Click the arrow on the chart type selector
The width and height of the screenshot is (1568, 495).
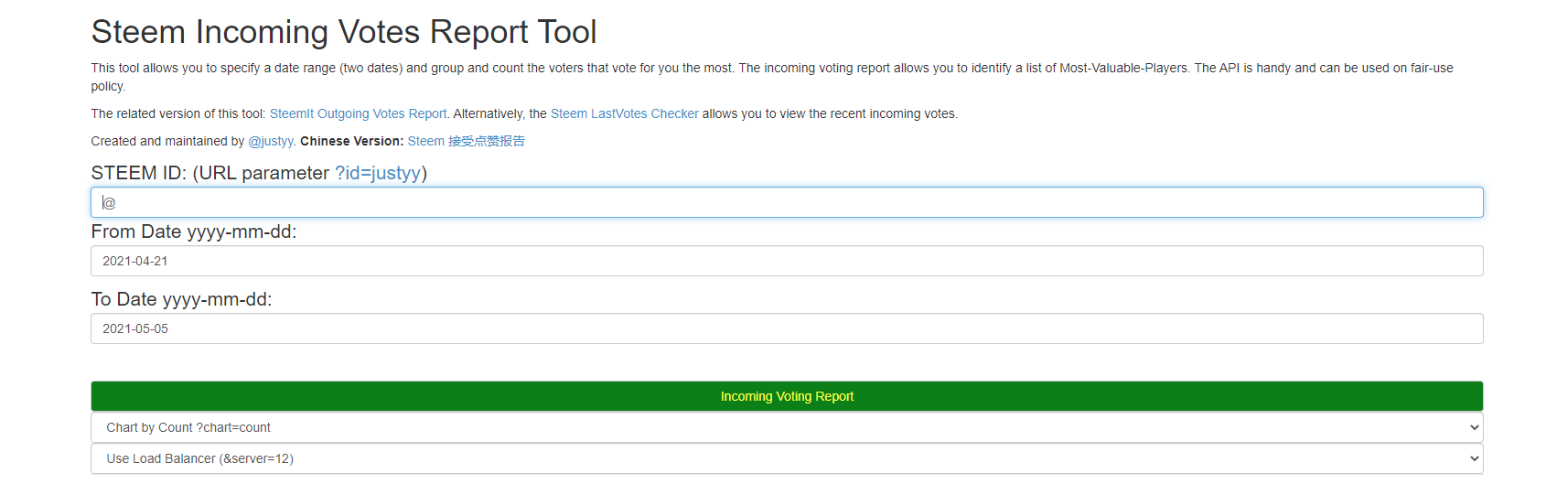pyautogui.click(x=1474, y=427)
